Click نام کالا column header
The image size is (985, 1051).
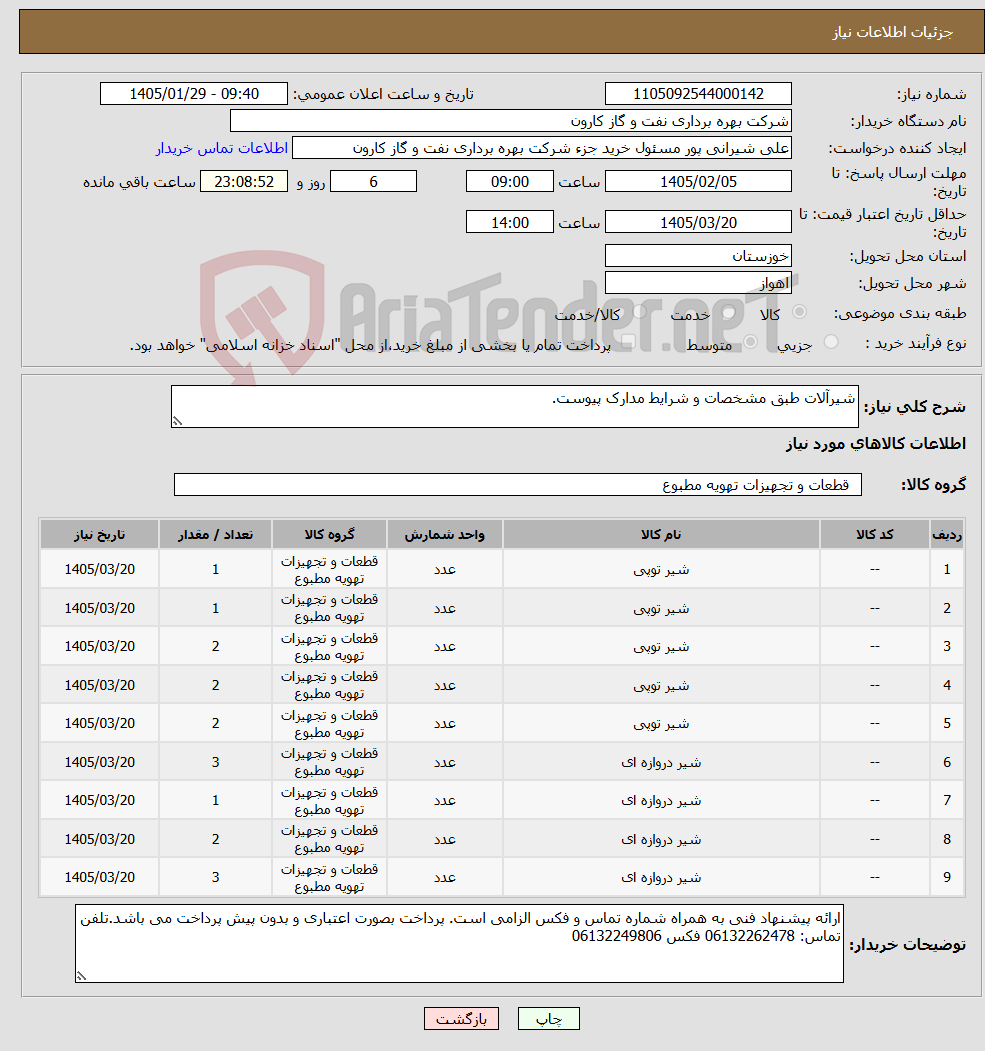661,534
